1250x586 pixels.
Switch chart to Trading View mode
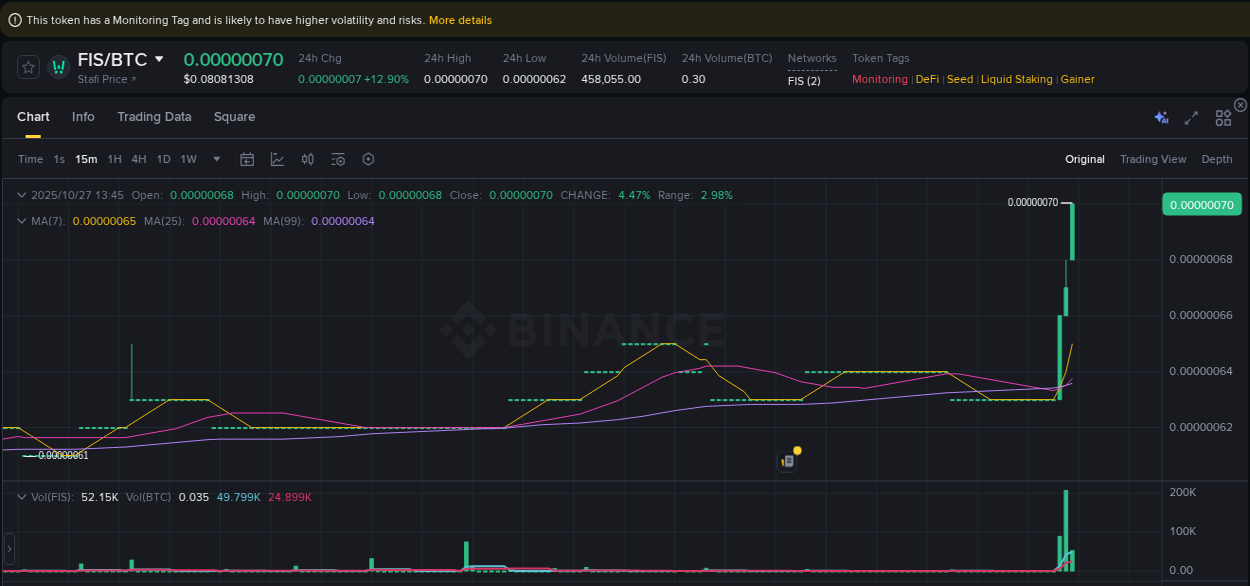[x=1153, y=159]
